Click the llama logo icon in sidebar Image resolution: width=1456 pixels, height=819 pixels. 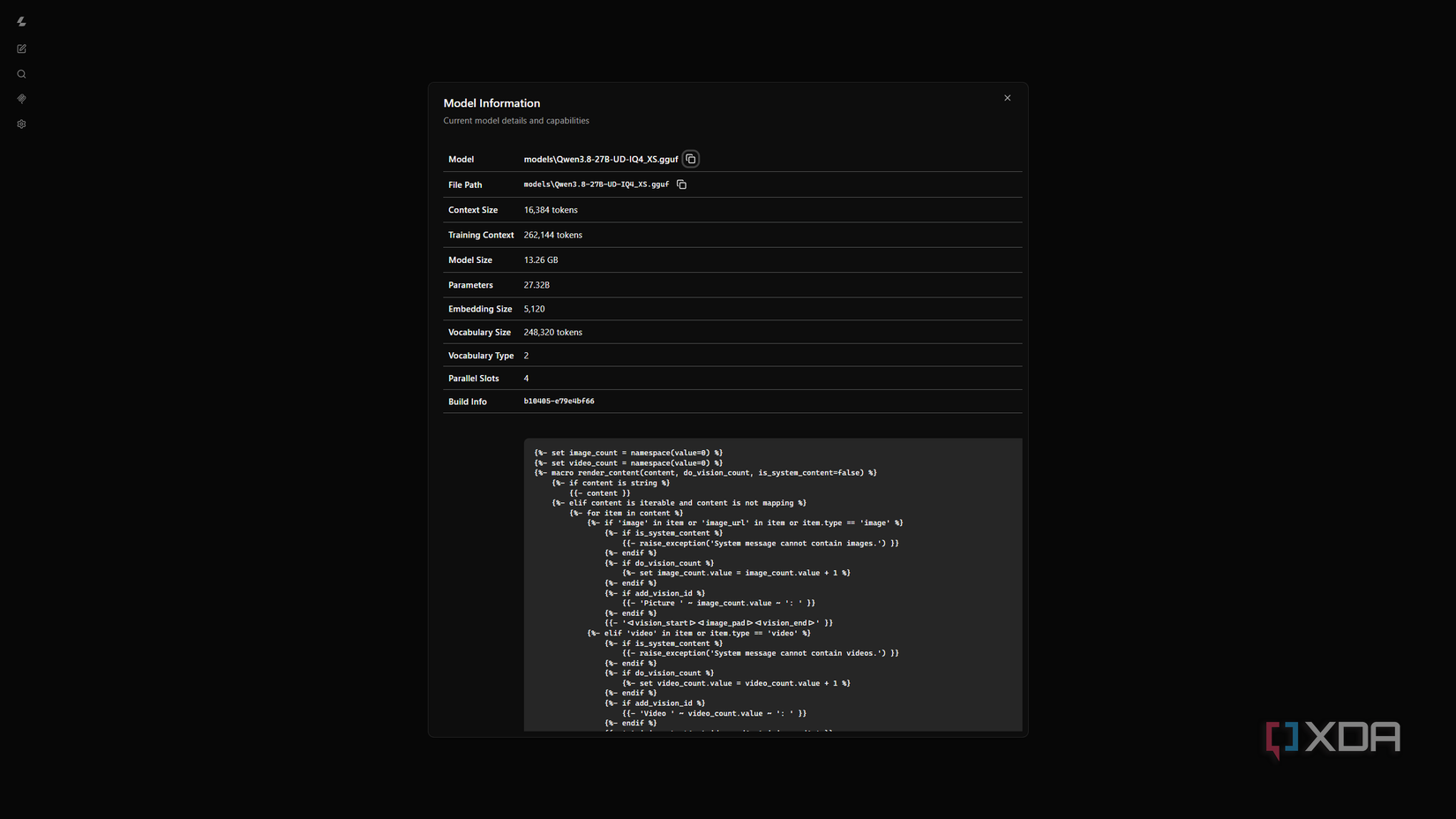tap(21, 21)
